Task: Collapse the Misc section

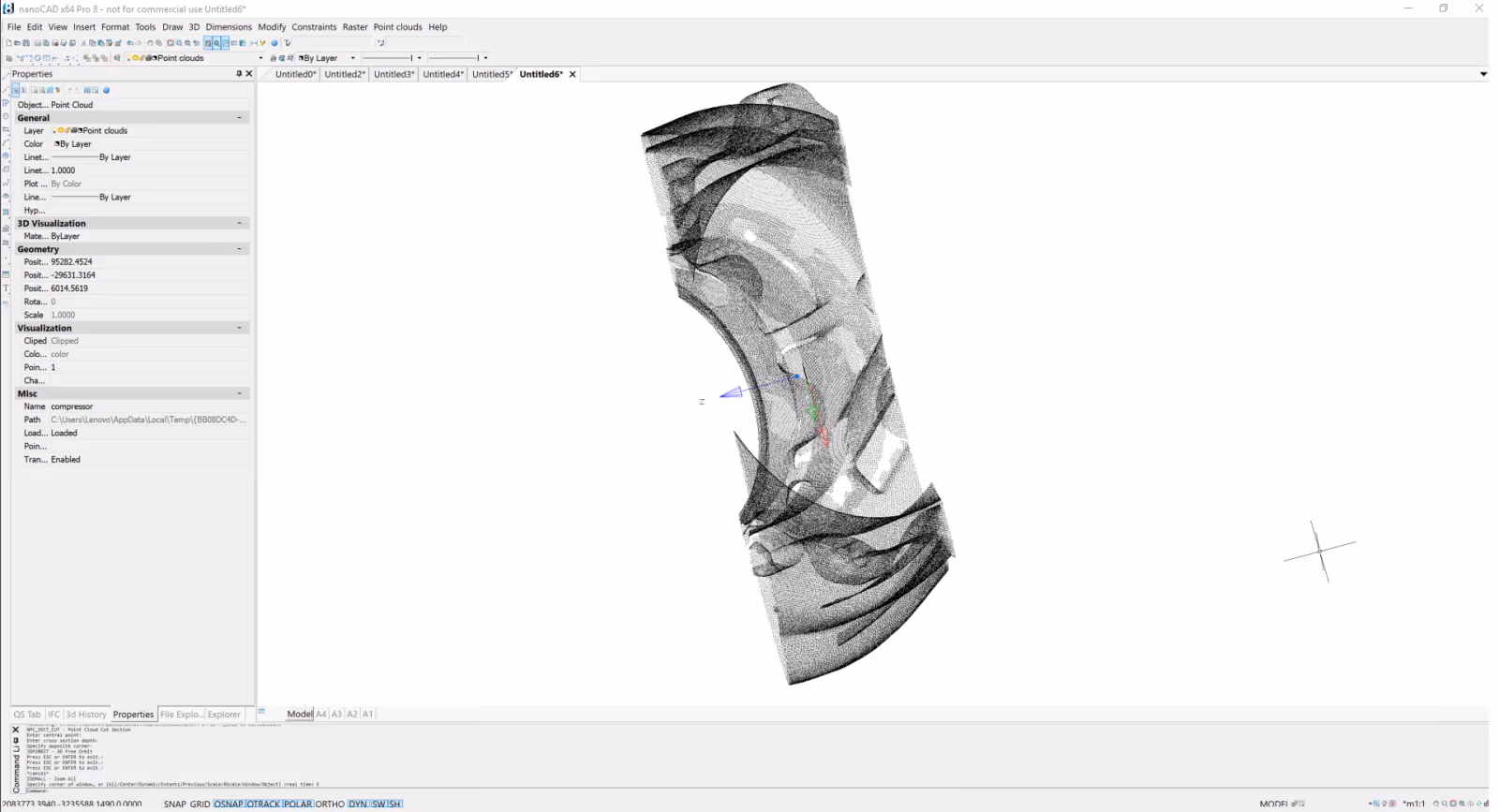Action: click(x=239, y=393)
